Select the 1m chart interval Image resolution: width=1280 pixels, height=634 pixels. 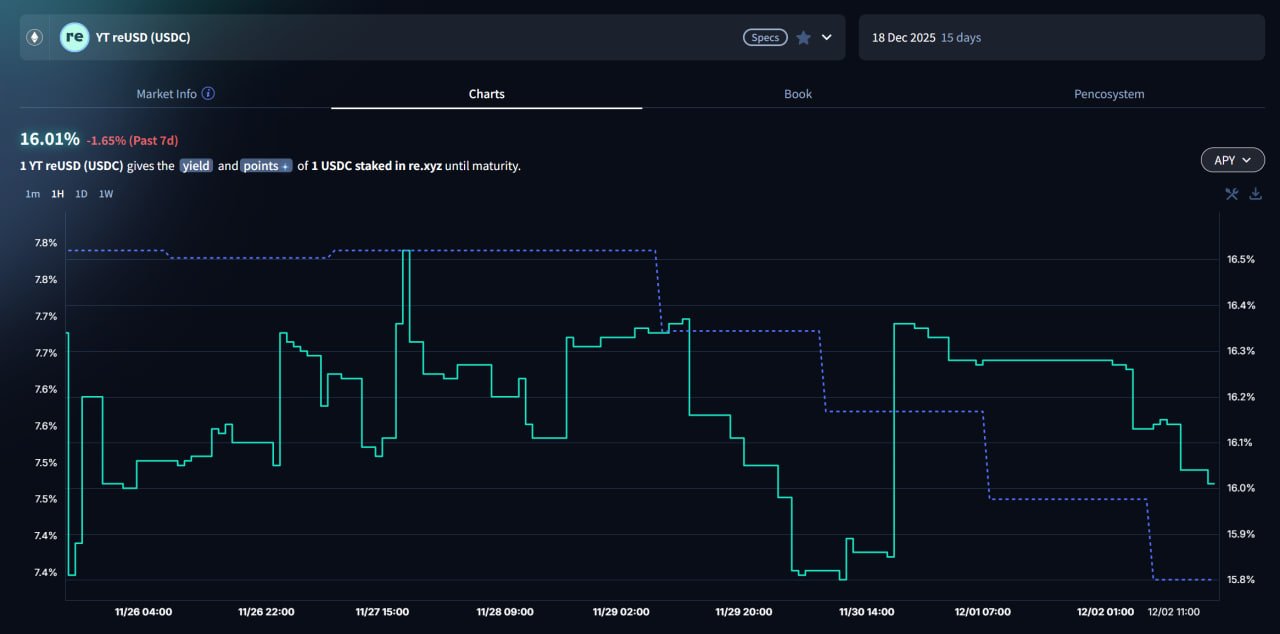33,194
